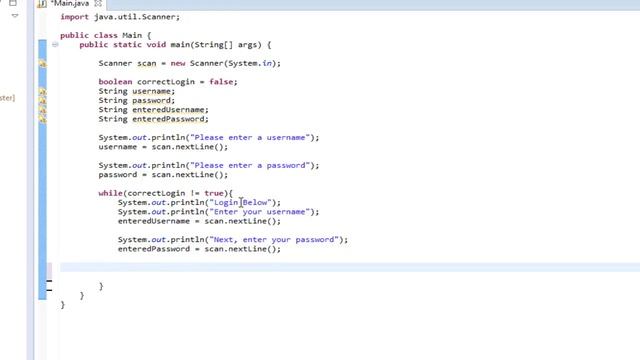The image size is (640, 360).
Task: Click warning marker beside String enteredUsername
Action: [42, 110]
